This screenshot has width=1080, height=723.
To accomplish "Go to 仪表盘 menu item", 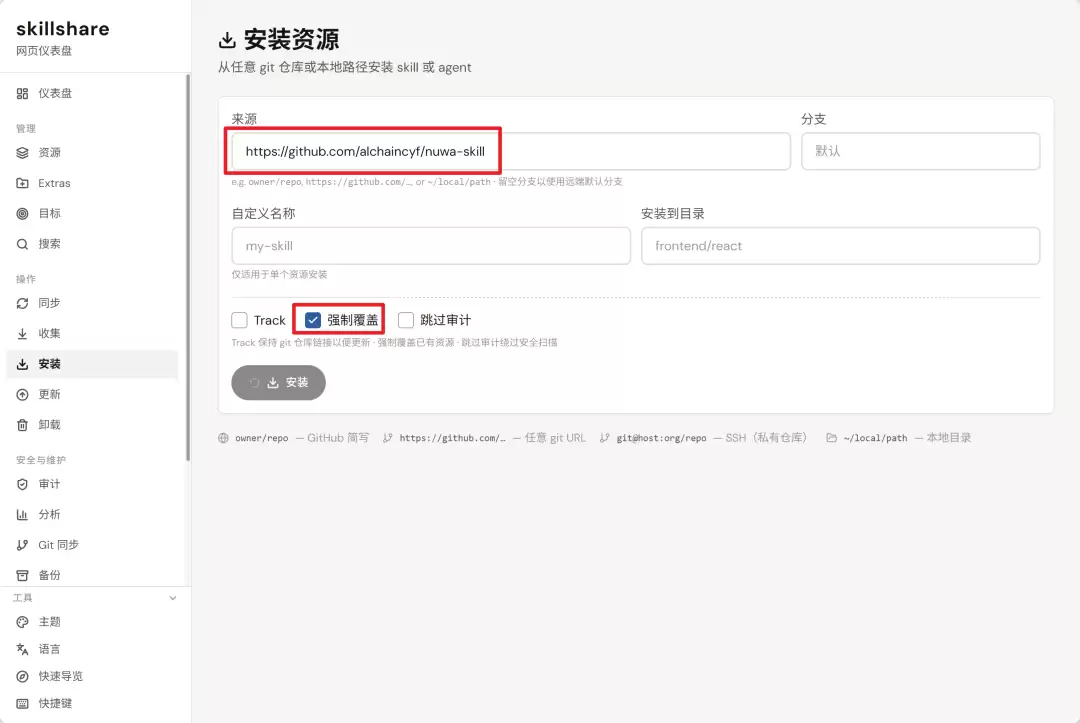I will (x=92, y=93).
